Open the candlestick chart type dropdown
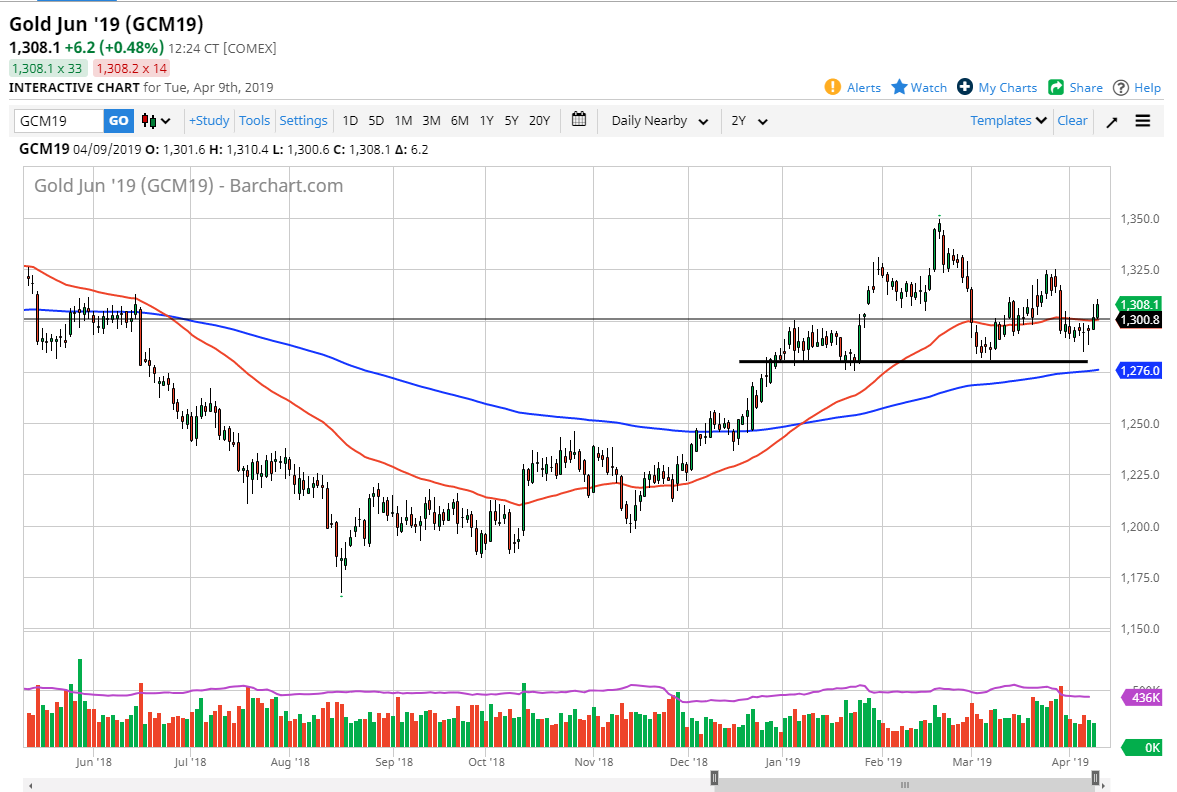 tap(156, 121)
